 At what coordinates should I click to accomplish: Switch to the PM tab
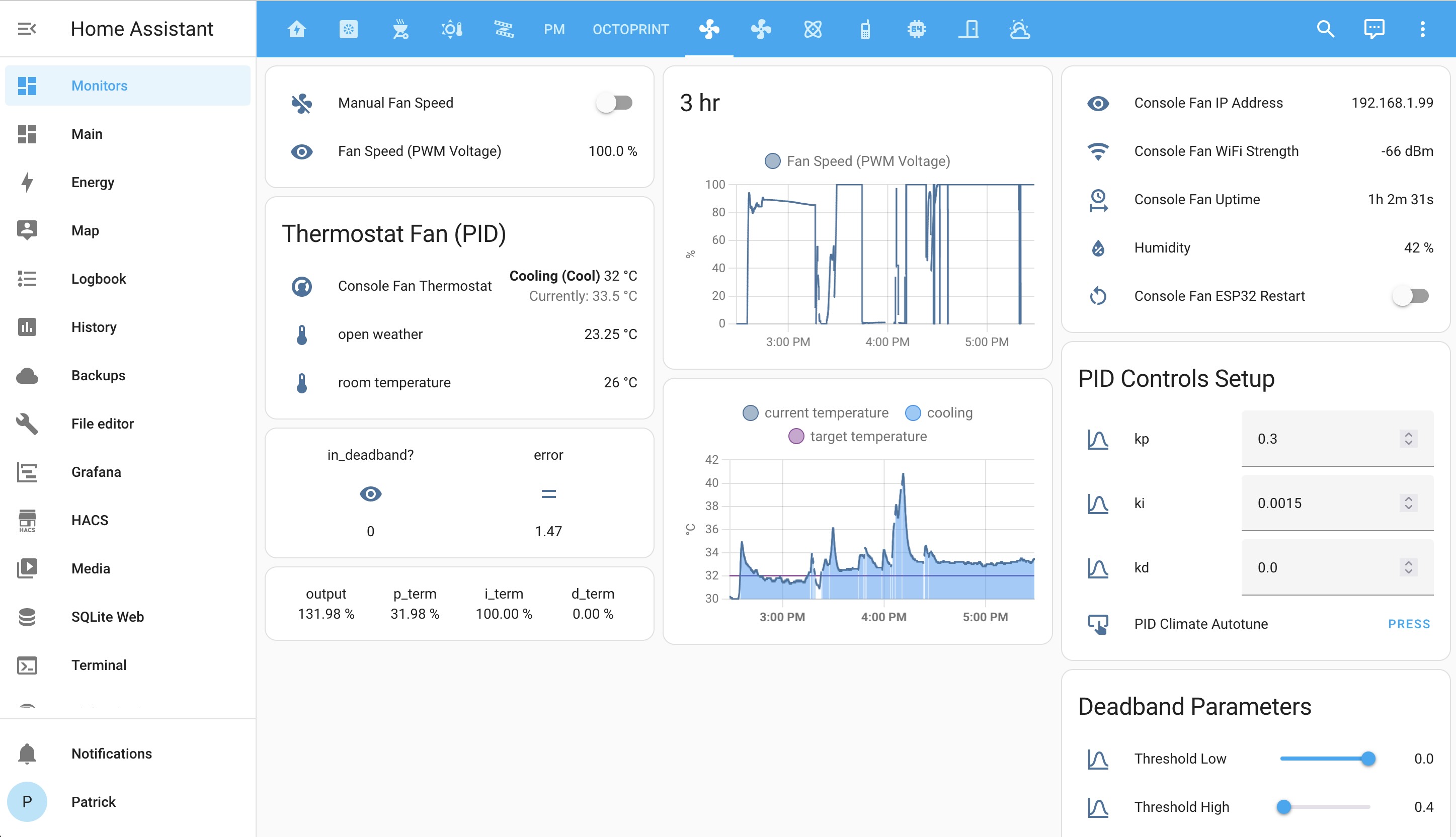click(554, 29)
